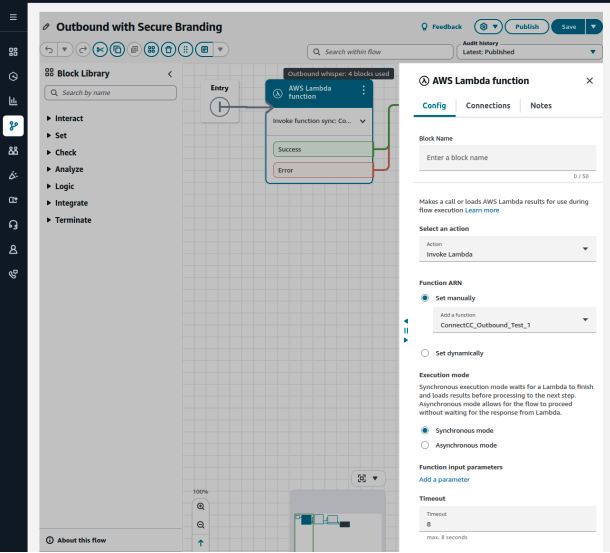The image size is (610, 553).
Task: Open the Feedback link
Action: [442, 27]
